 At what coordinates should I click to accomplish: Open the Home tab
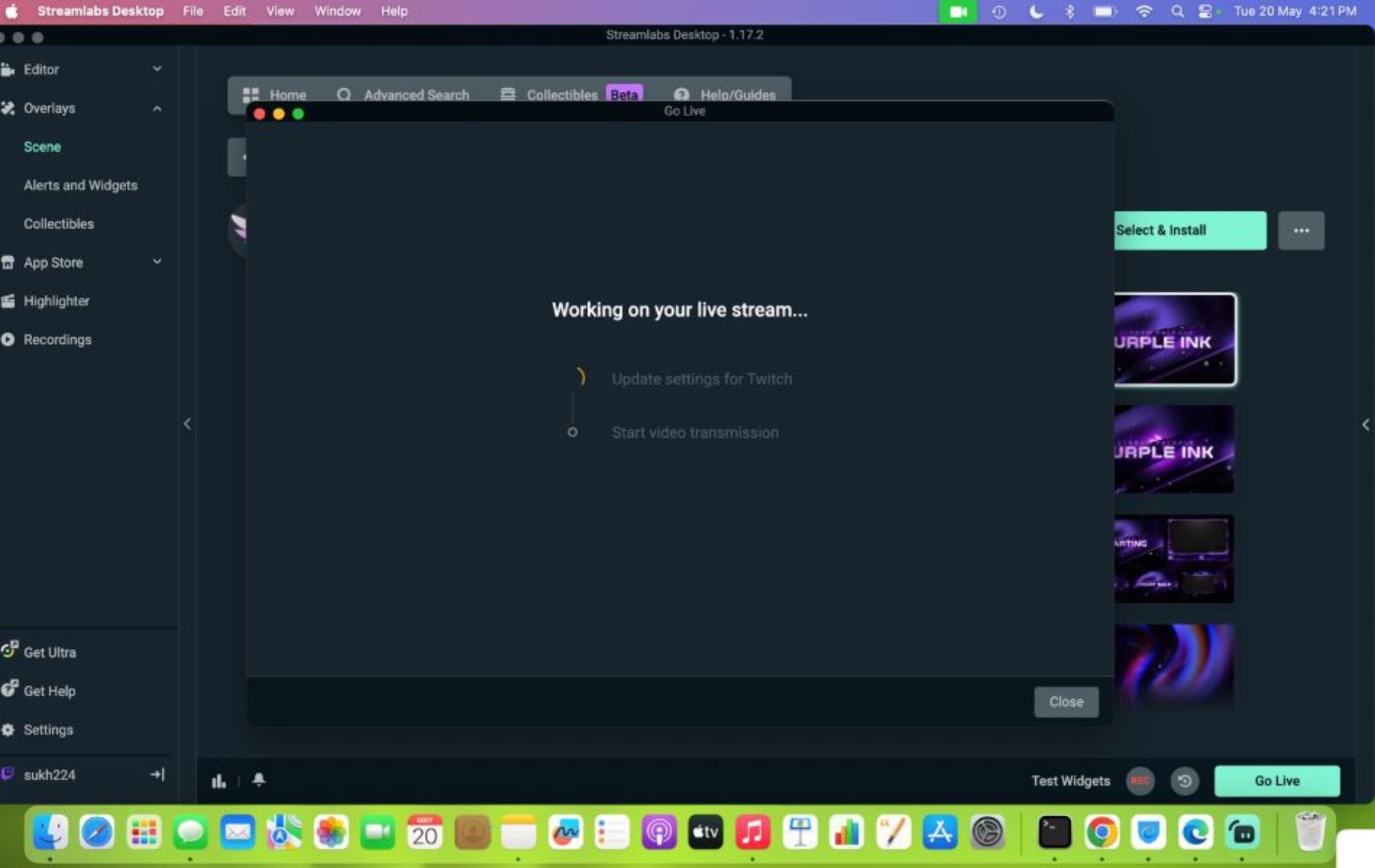point(275,95)
